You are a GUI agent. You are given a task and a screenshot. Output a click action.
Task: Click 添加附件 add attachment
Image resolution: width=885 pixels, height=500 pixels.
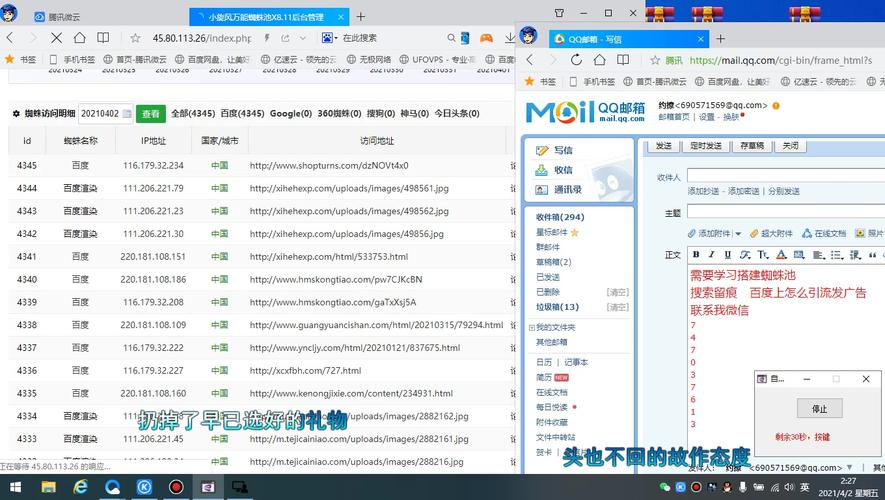(709, 233)
